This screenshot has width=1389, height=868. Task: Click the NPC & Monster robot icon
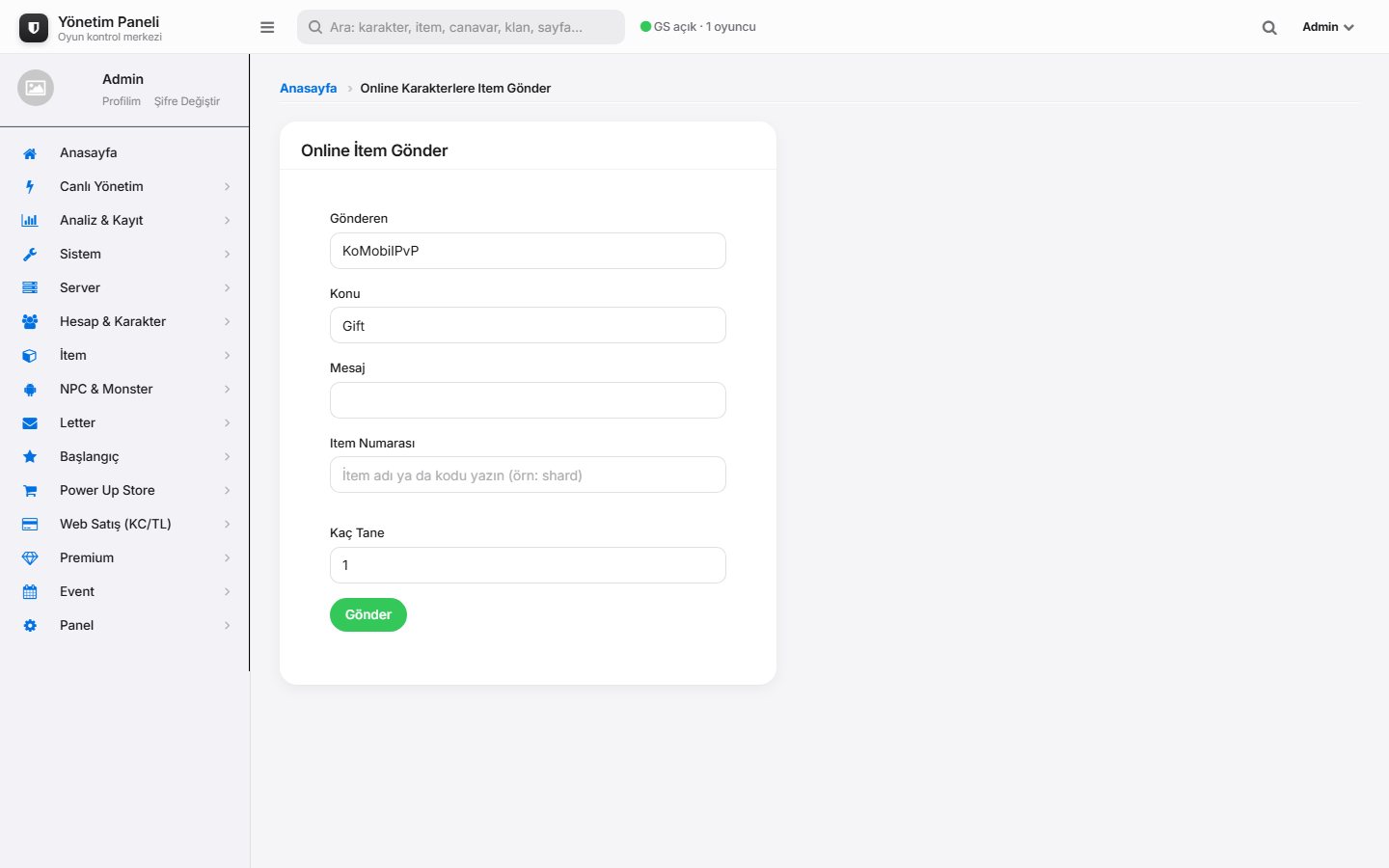(30, 390)
